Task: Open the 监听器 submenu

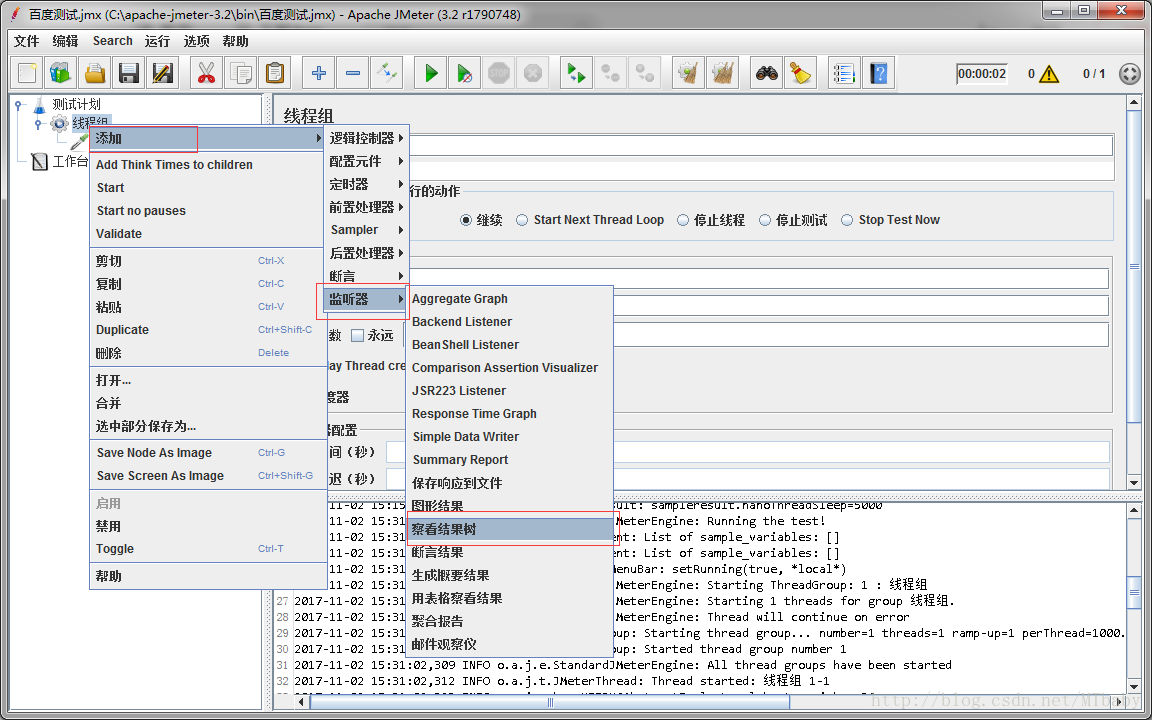Action: [x=366, y=299]
